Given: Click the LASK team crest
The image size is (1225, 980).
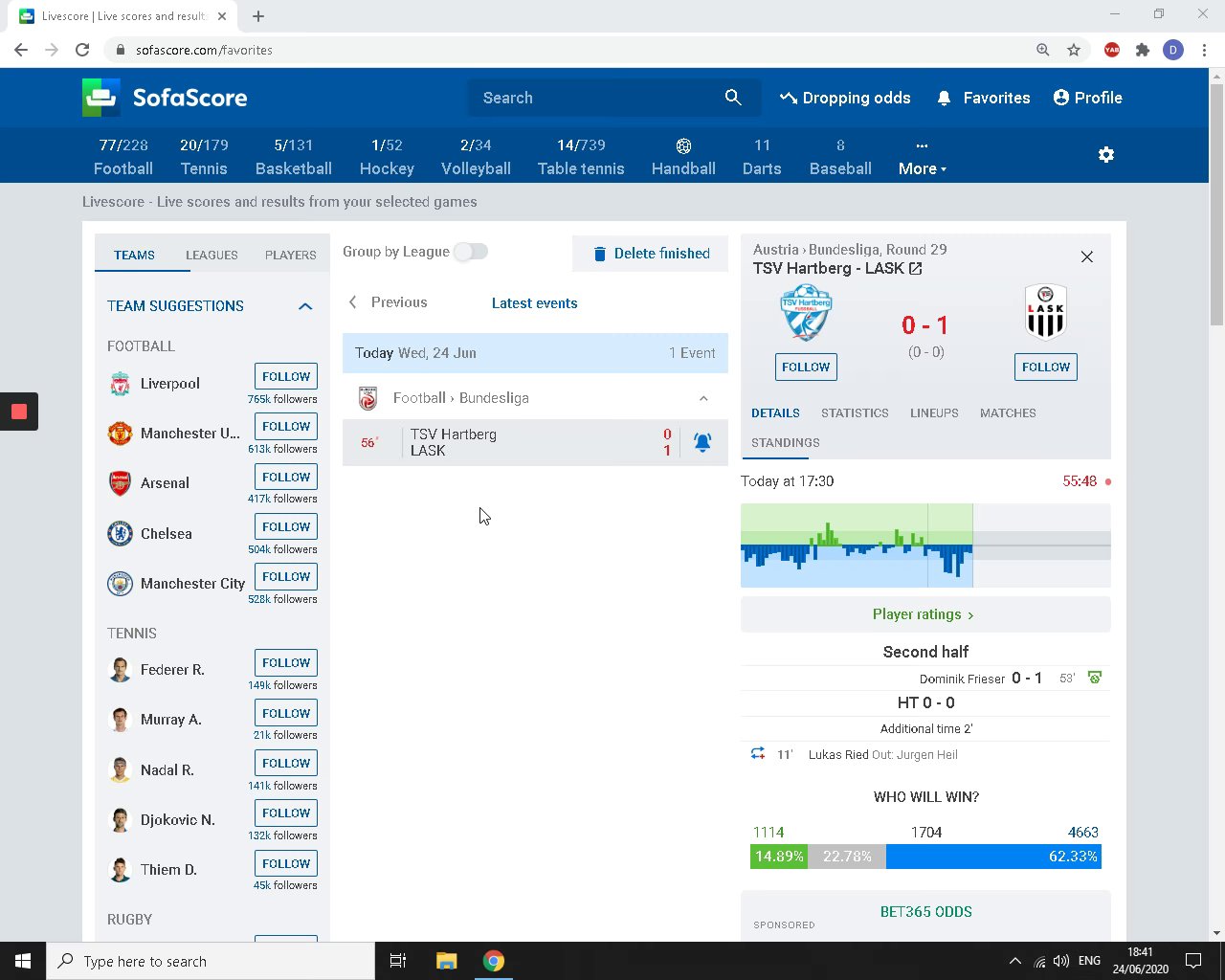Looking at the screenshot, I should [1046, 313].
